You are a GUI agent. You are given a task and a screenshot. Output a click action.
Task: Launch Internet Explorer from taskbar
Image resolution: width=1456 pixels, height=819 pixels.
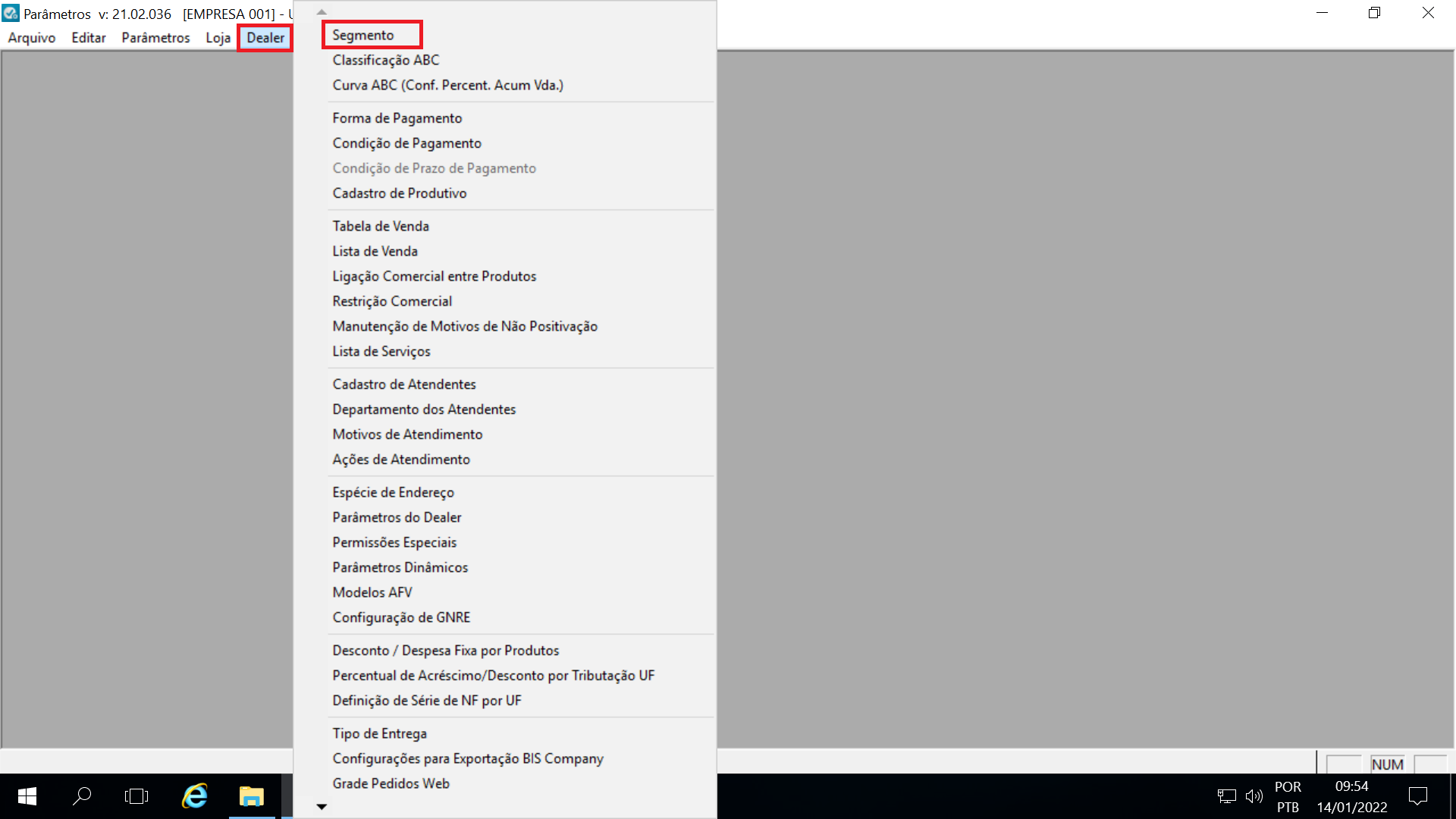point(195,796)
